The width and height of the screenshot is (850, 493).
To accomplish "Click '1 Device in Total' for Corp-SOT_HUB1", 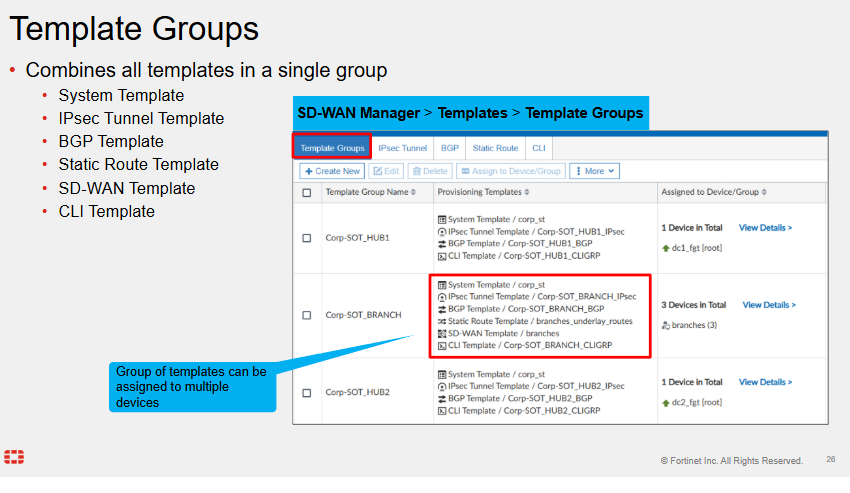I will [x=692, y=228].
